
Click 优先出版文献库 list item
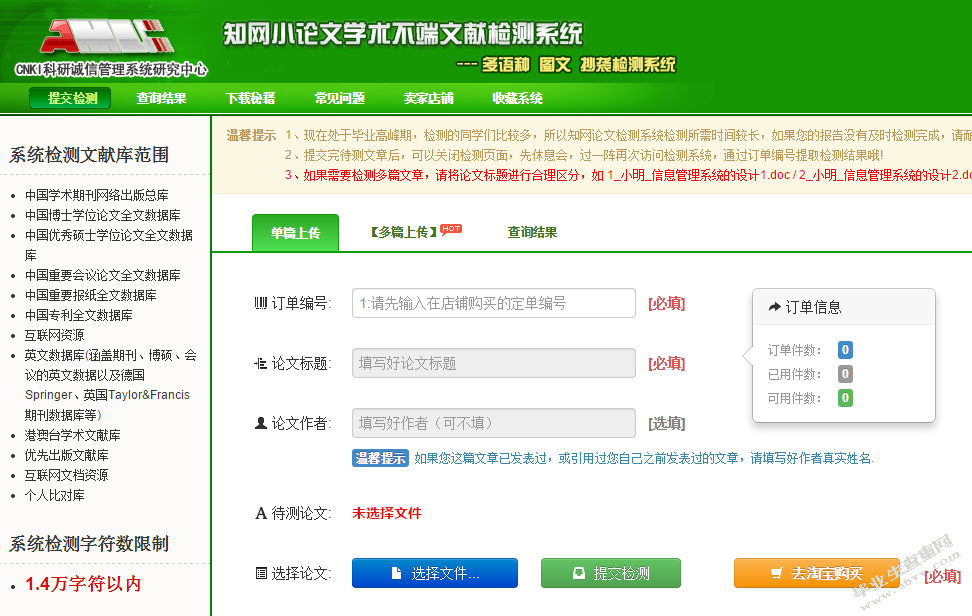coord(66,455)
